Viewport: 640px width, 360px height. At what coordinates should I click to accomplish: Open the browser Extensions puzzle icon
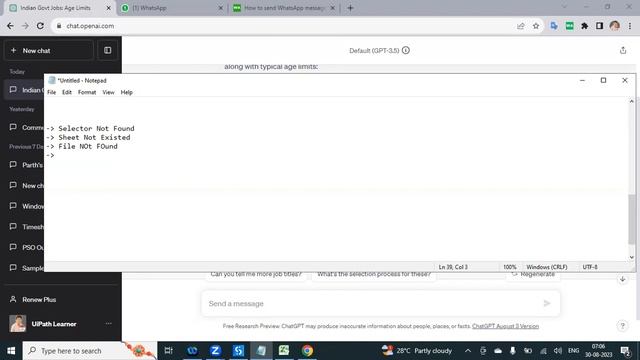(x=584, y=26)
